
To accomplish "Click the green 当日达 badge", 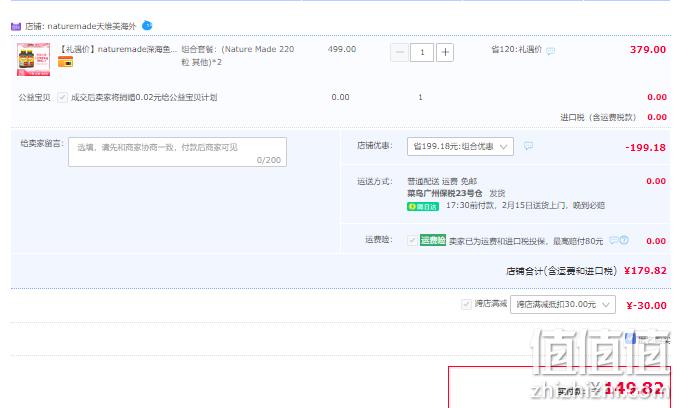I will [x=423, y=207].
